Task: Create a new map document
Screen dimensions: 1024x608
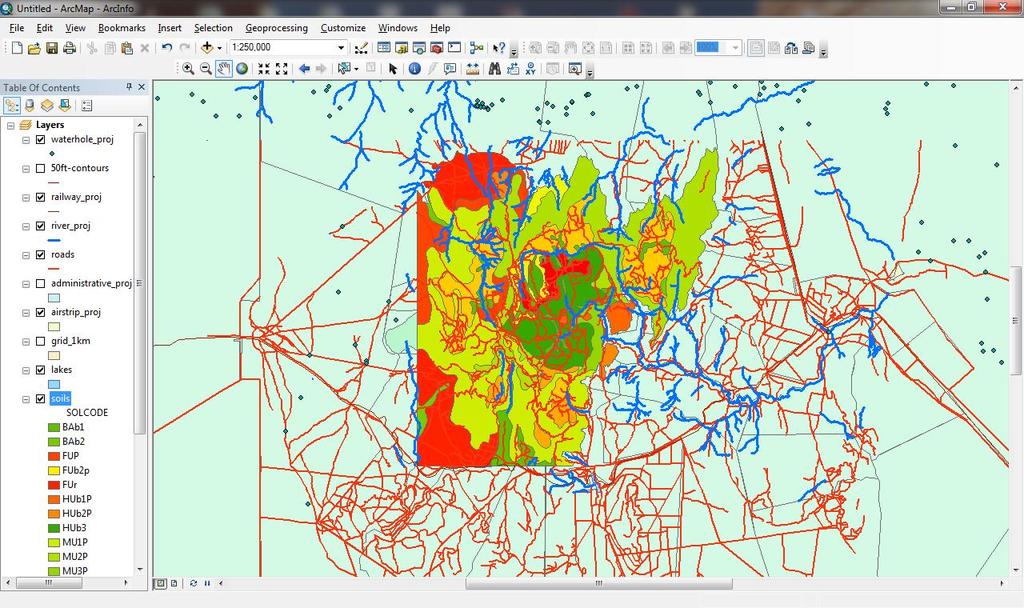Action: click(x=17, y=48)
